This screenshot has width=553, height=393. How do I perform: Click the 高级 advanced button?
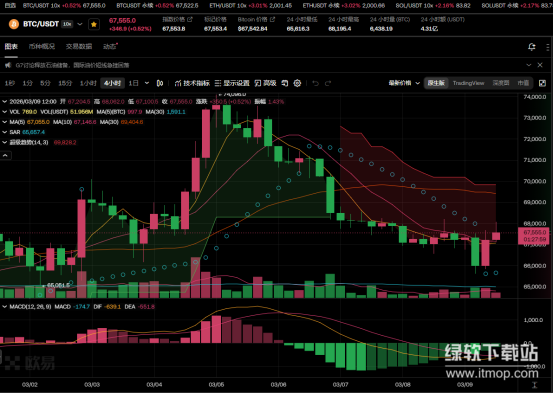coord(265,83)
